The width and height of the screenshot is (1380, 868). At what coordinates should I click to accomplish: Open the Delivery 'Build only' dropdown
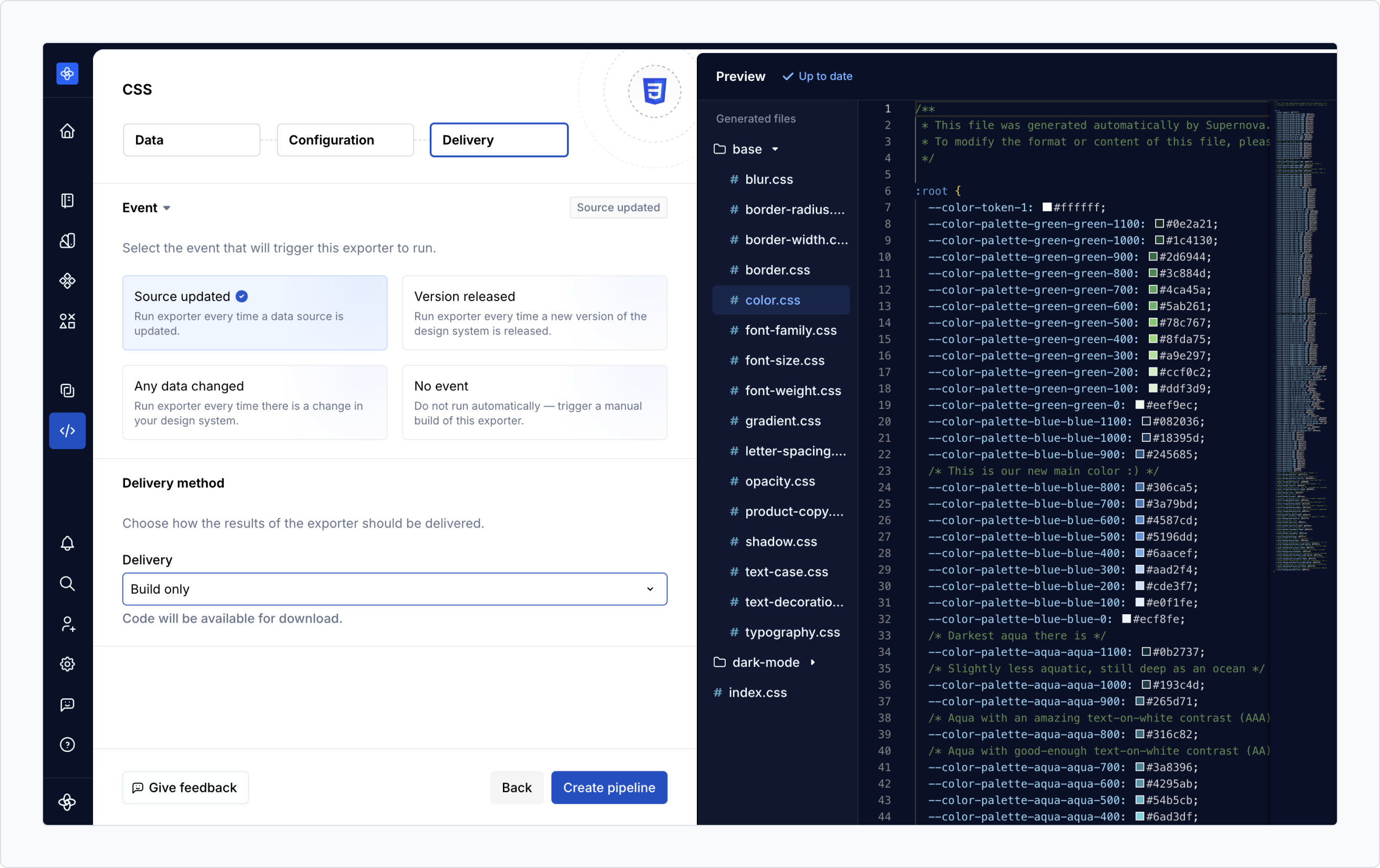[x=394, y=589]
